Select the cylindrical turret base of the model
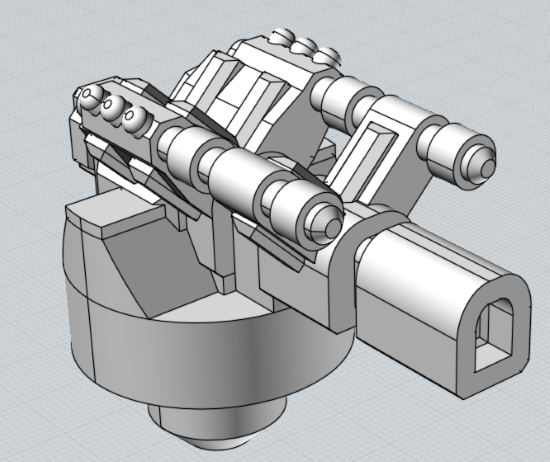 pyautogui.click(x=210, y=354)
